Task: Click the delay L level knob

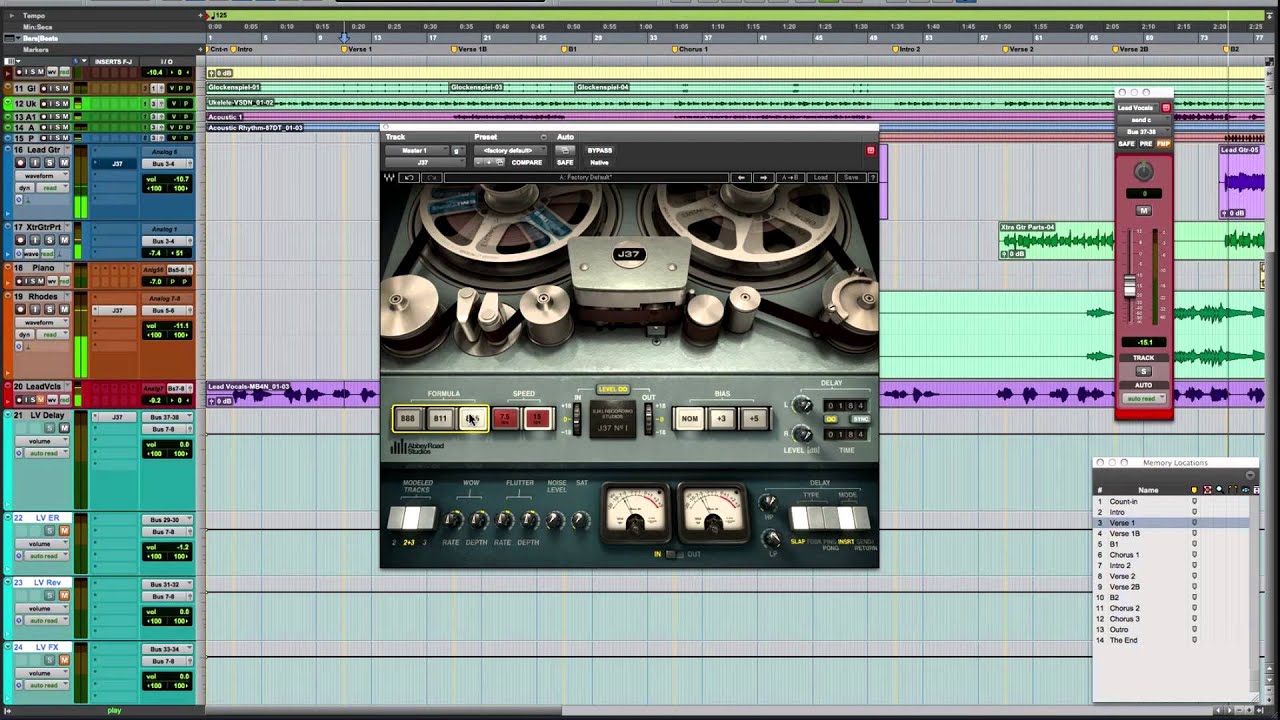Action: point(802,405)
